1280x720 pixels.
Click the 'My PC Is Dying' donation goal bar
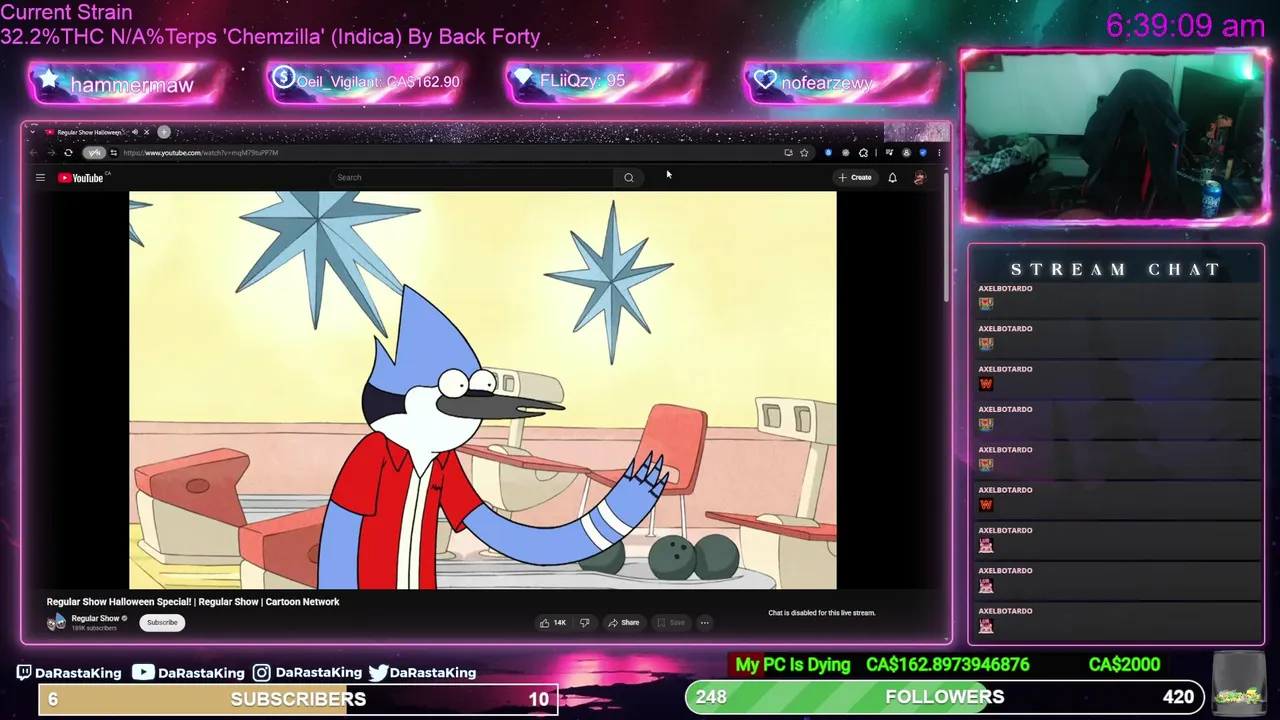[948, 665]
